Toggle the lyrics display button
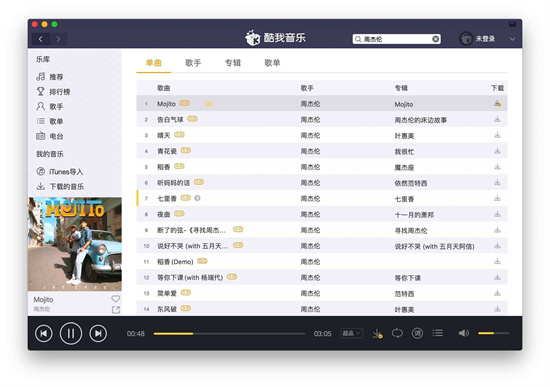 click(x=417, y=333)
